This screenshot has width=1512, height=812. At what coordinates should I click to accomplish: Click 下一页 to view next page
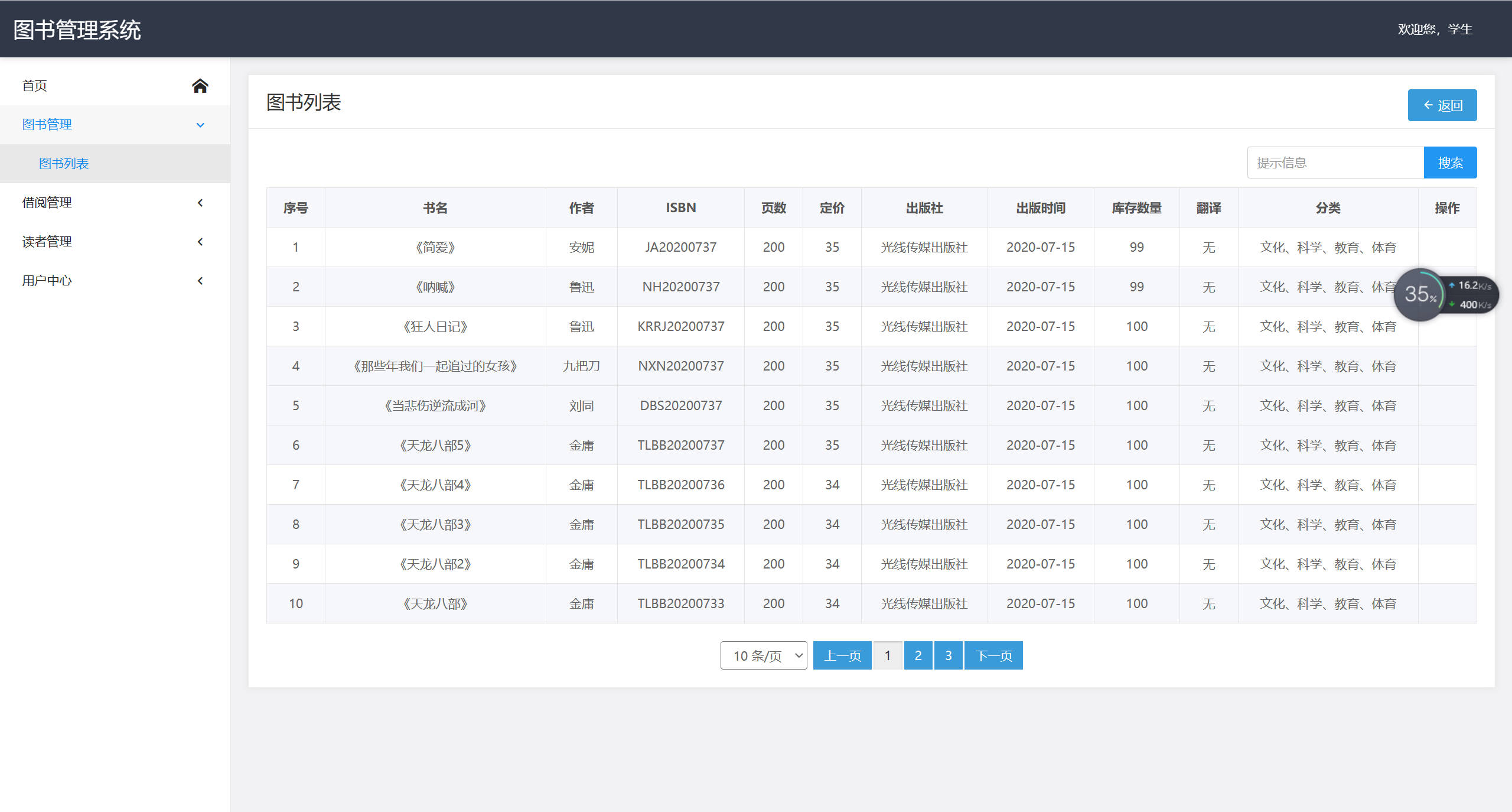pyautogui.click(x=993, y=655)
